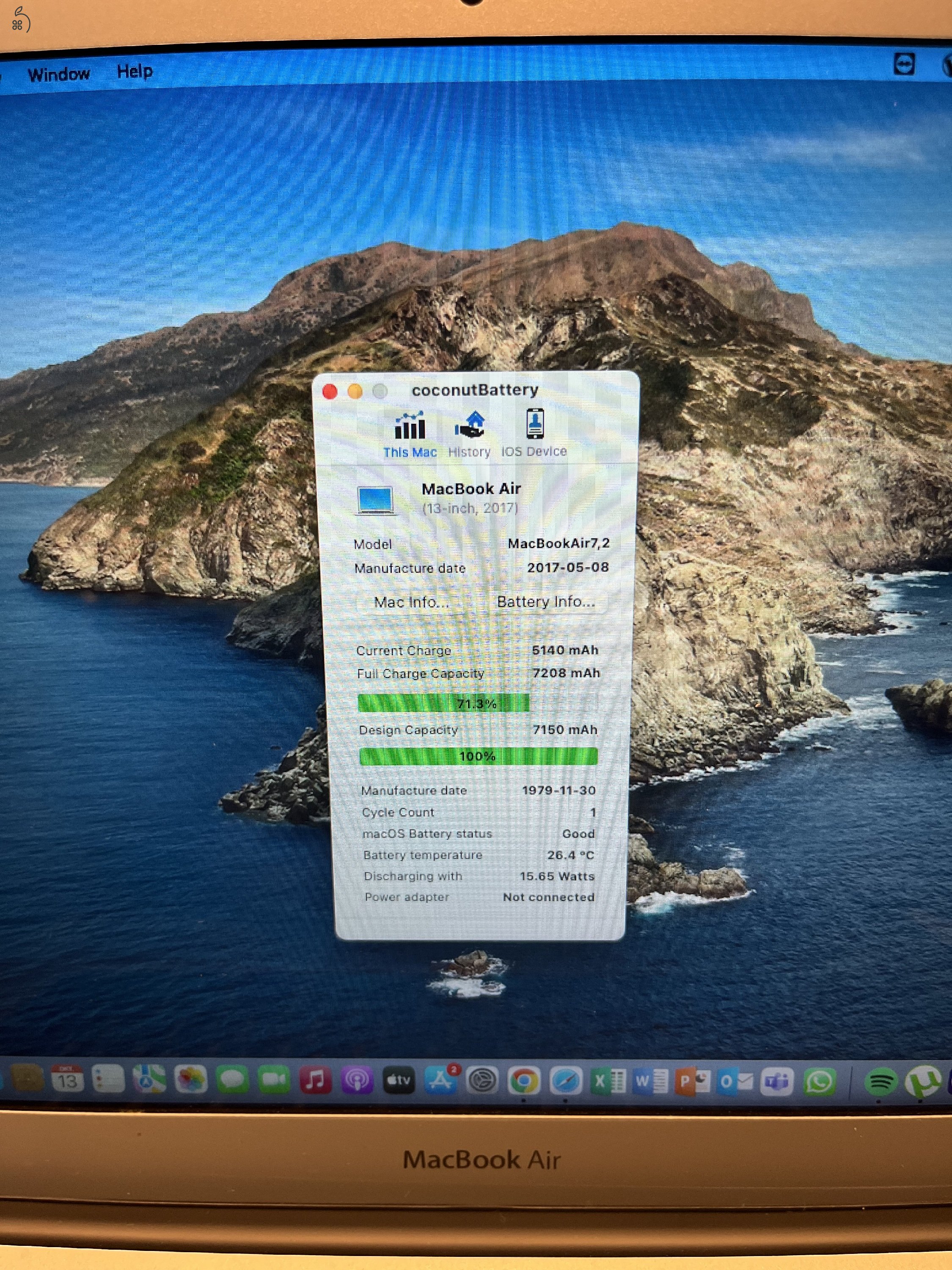This screenshot has width=952, height=1270.
Task: Select the iOS Device tab
Action: [x=534, y=433]
